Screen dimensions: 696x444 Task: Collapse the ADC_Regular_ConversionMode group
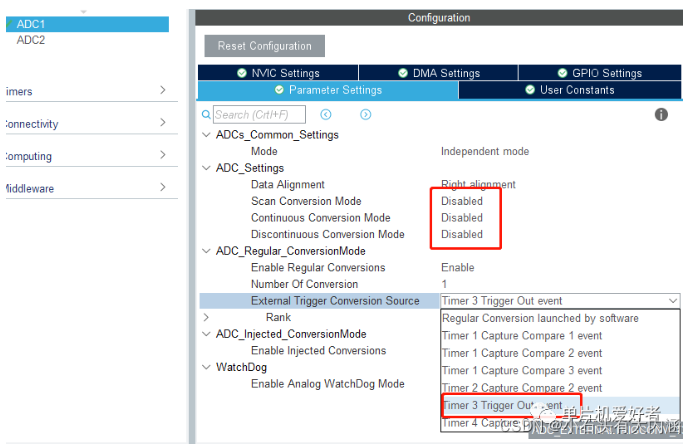click(x=206, y=251)
